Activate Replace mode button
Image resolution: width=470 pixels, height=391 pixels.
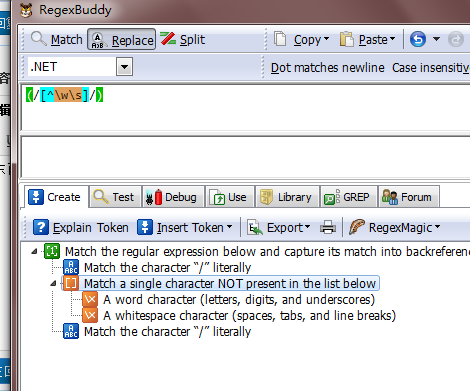click(121, 40)
